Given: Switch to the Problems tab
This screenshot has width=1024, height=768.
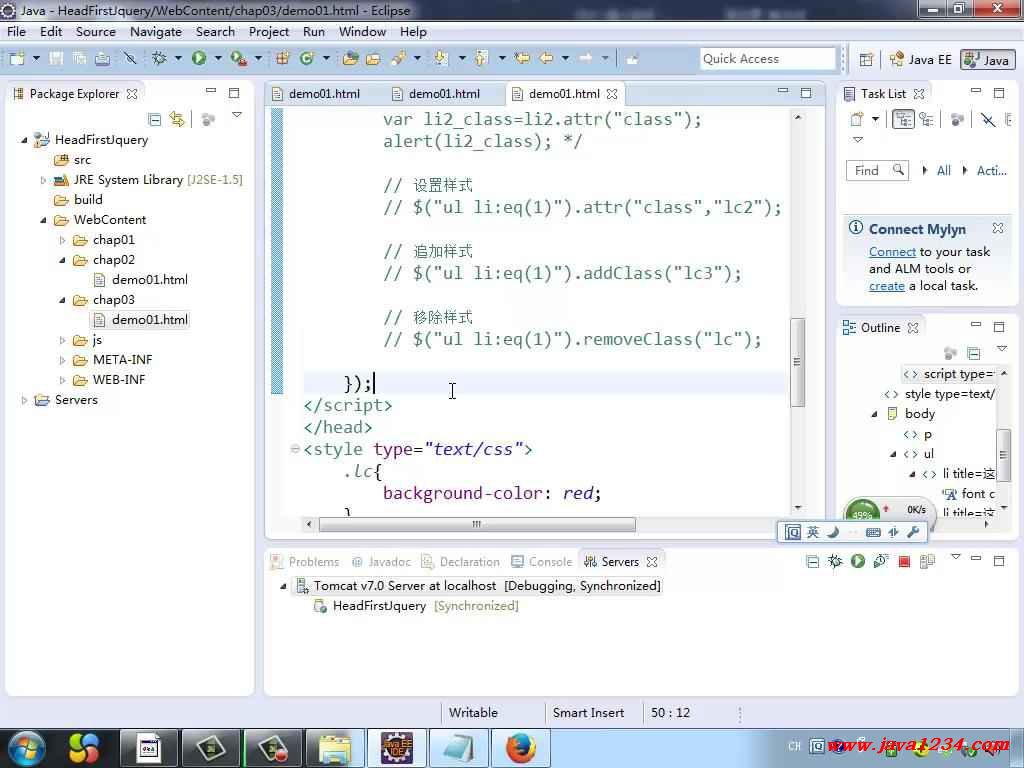Looking at the screenshot, I should (x=305, y=562).
